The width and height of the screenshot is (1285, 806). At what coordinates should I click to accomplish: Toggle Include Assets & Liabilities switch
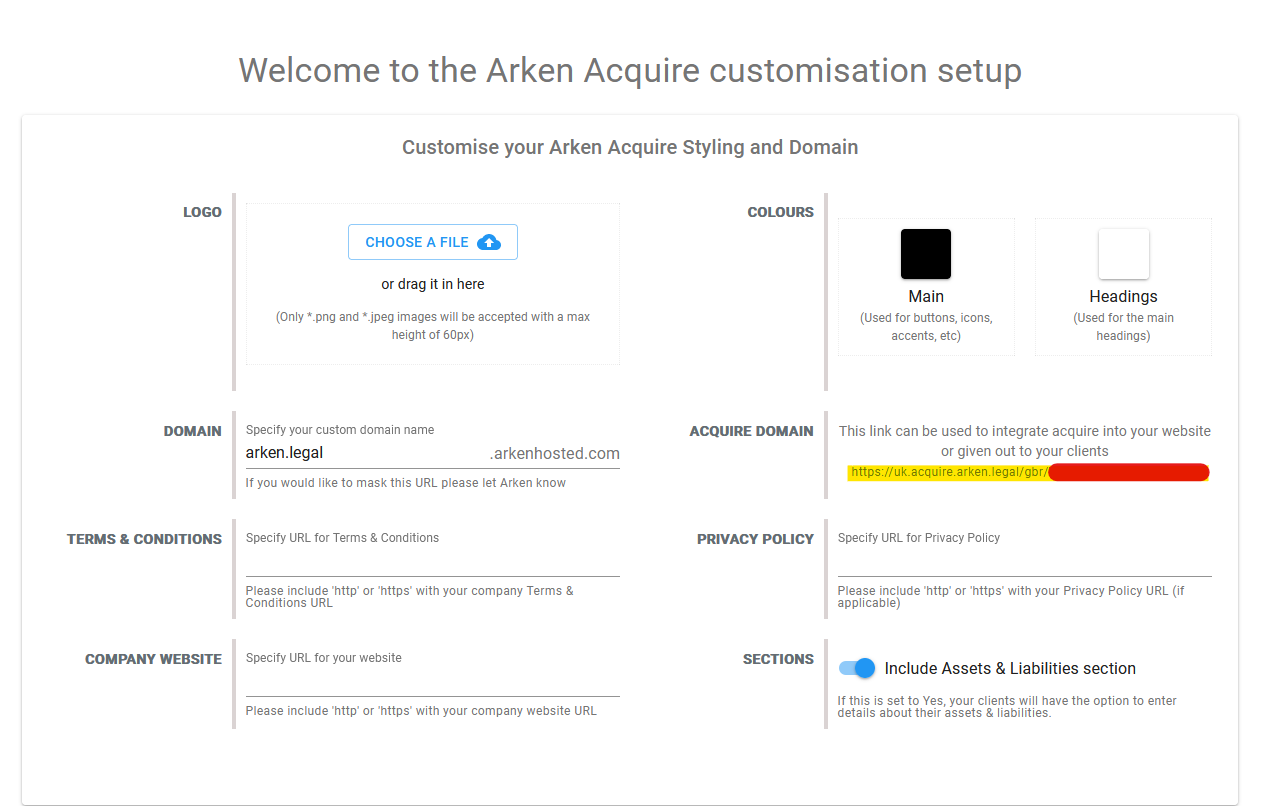point(857,668)
